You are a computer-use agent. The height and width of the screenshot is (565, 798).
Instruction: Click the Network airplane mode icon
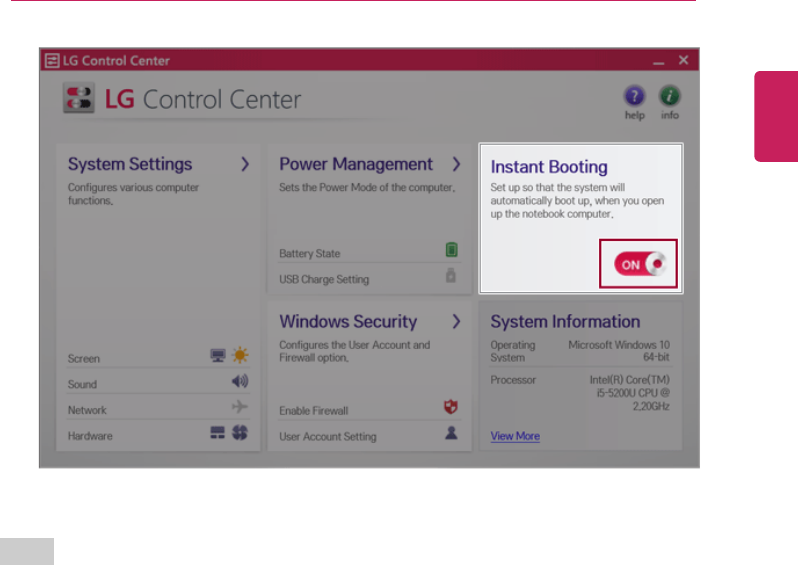click(240, 407)
